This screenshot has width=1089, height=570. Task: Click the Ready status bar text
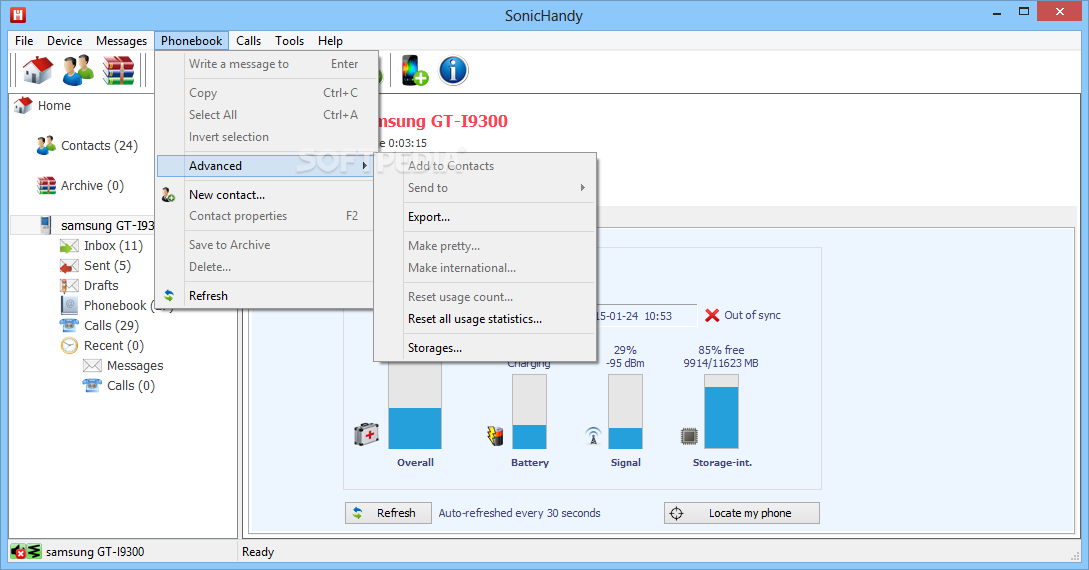(258, 552)
